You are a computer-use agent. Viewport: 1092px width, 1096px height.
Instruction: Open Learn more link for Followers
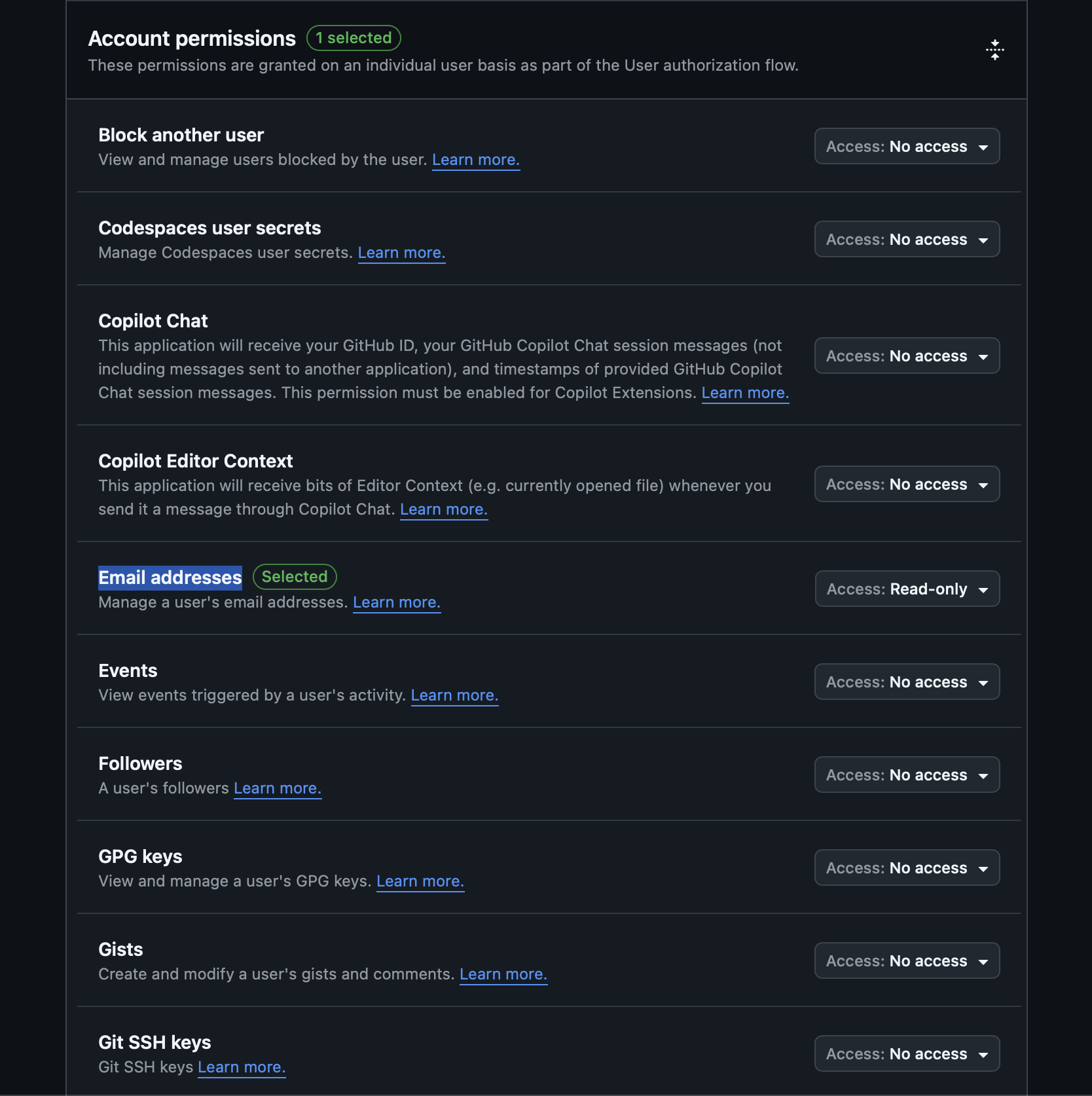[278, 788]
